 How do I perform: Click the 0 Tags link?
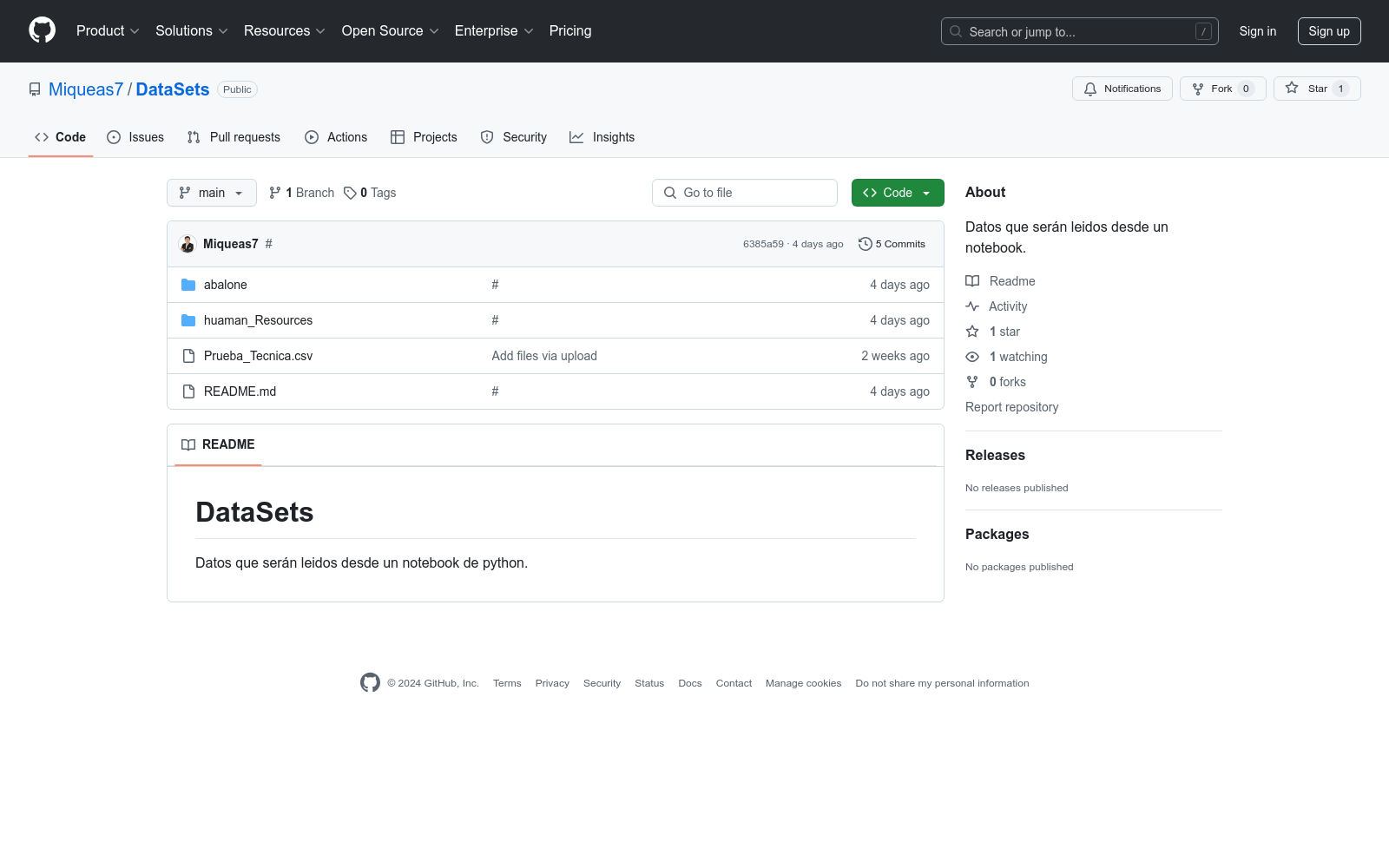click(370, 193)
